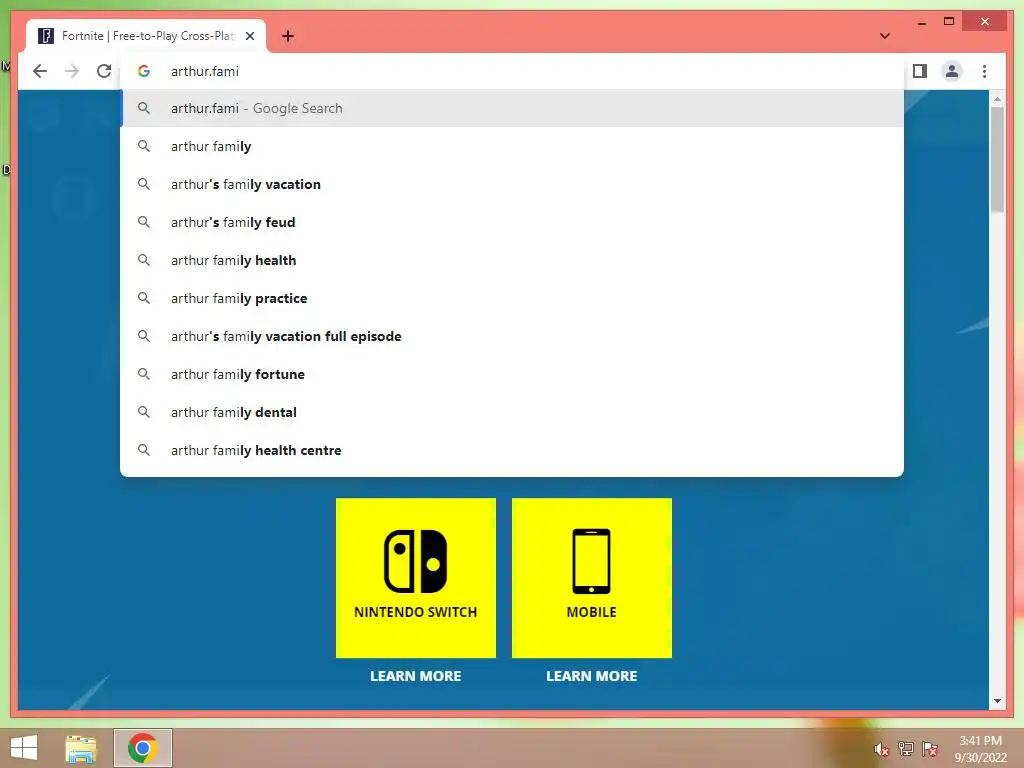Click the Mobile phone icon
Viewport: 1024px width, 768px height.
point(591,561)
